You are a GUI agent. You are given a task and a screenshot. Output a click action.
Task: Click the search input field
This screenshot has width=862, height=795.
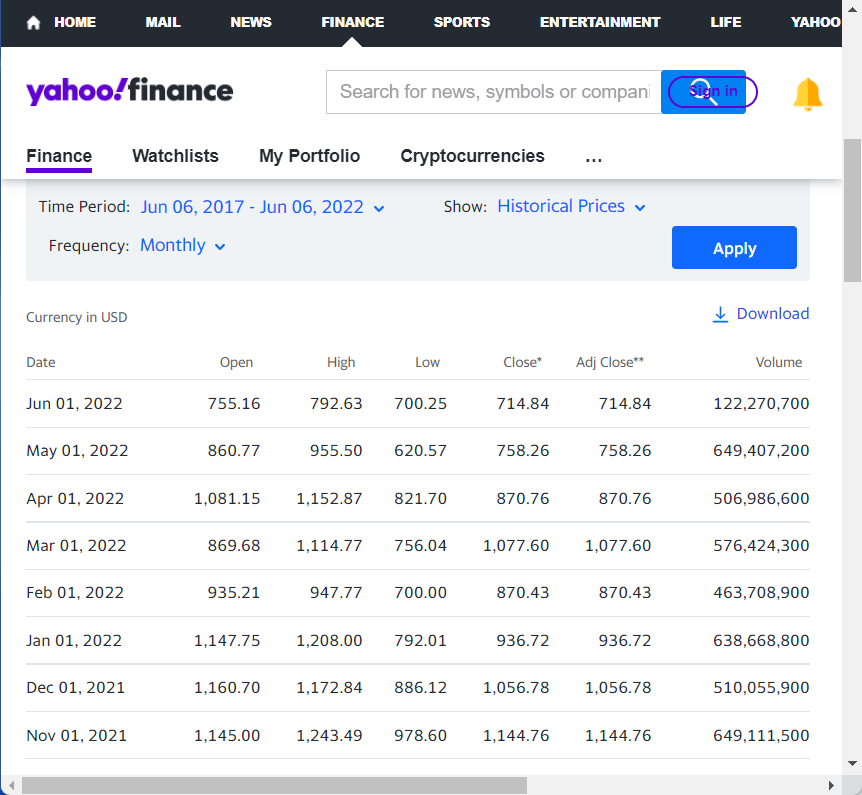(x=493, y=92)
